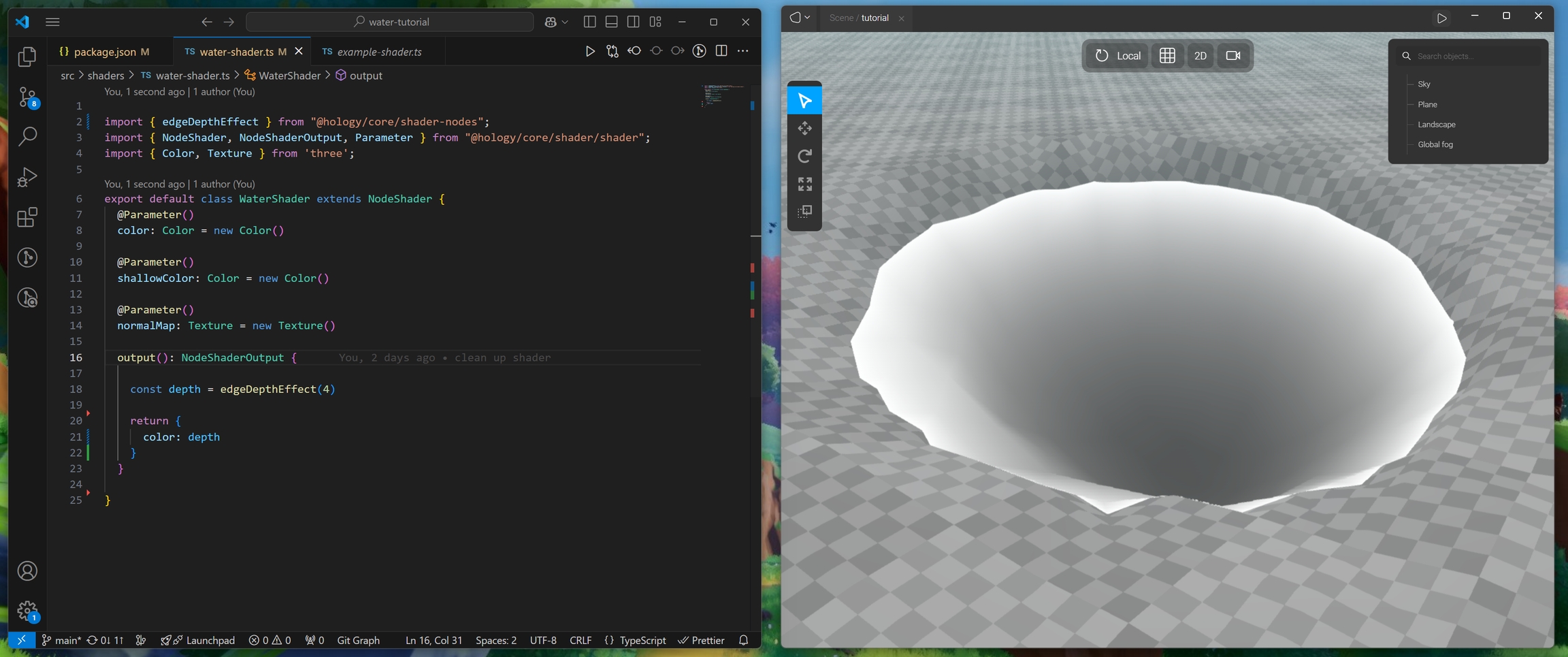Select the Move tool in scene editor
This screenshot has width=1568, height=657.
(x=804, y=129)
